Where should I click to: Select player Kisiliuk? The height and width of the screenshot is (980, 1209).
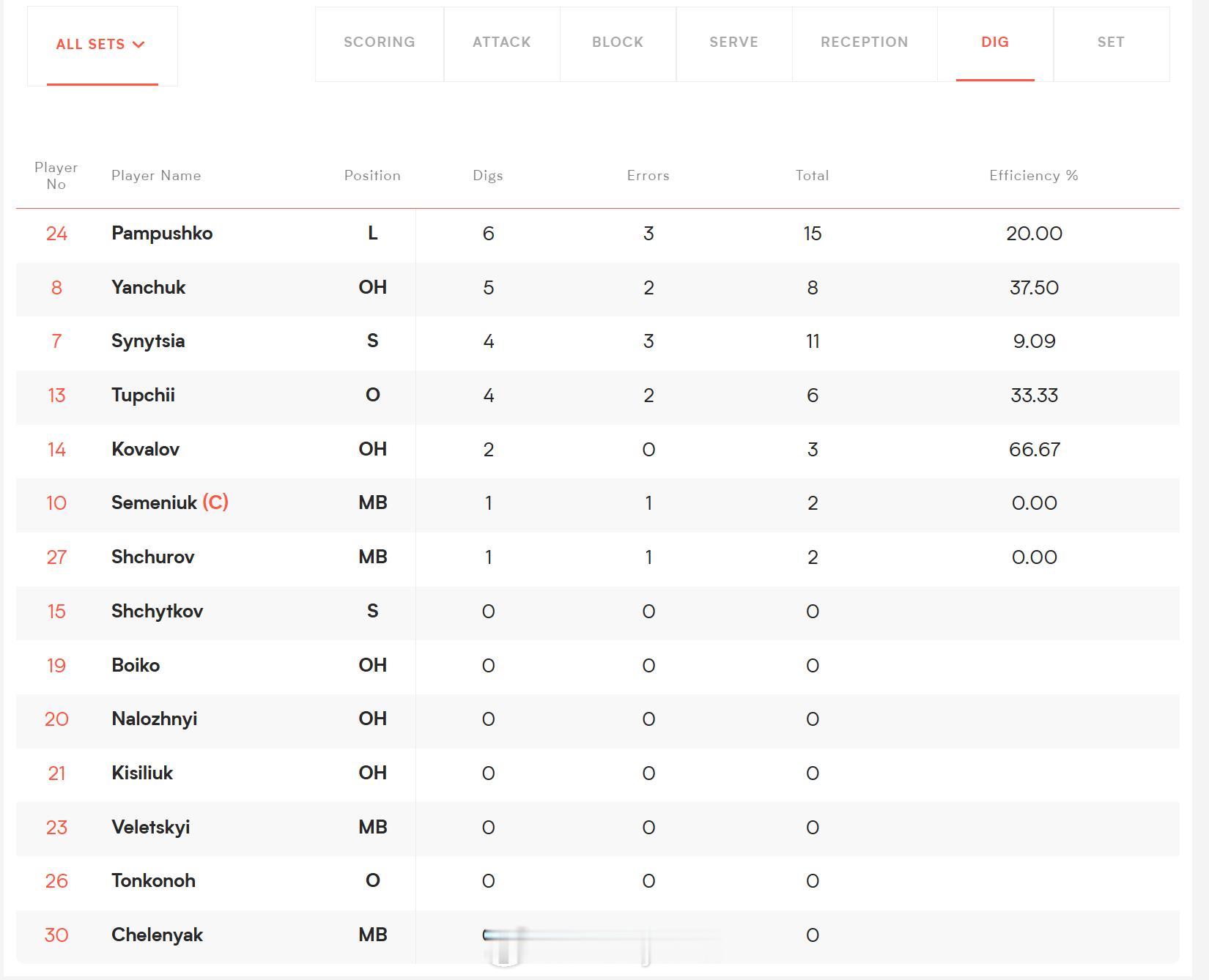click(x=142, y=773)
